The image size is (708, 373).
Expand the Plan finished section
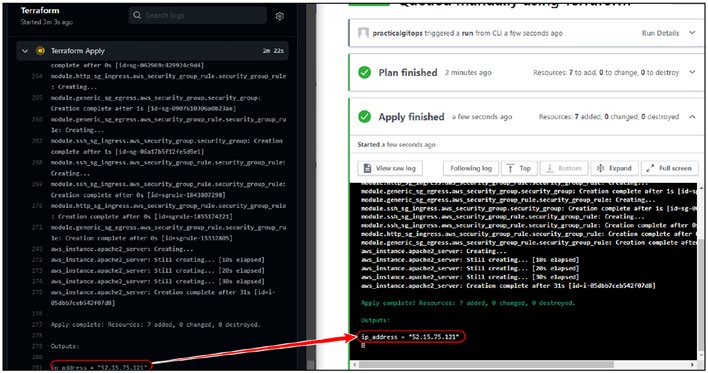pyautogui.click(x=692, y=72)
